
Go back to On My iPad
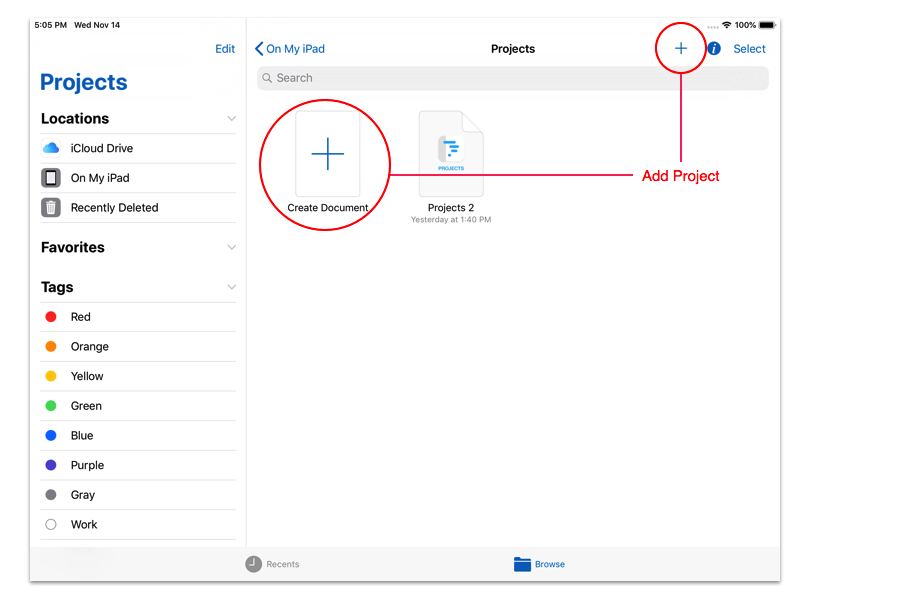(290, 48)
